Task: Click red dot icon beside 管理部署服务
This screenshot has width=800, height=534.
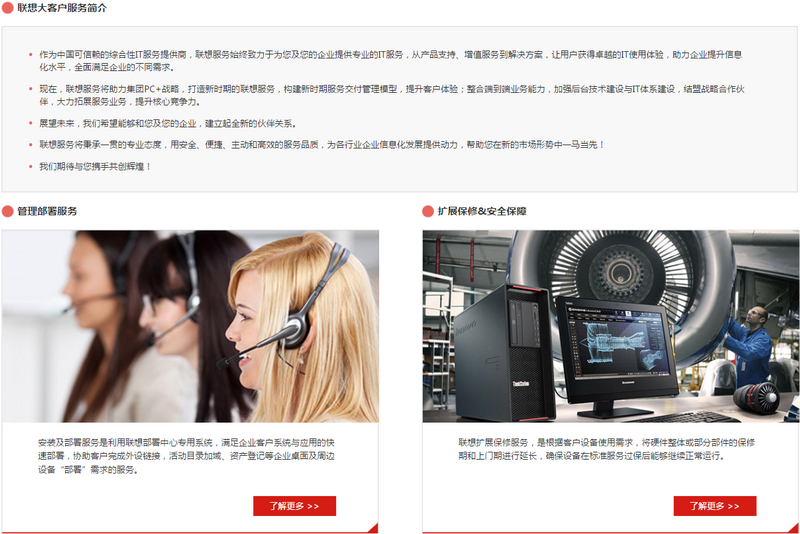Action: (x=7, y=211)
